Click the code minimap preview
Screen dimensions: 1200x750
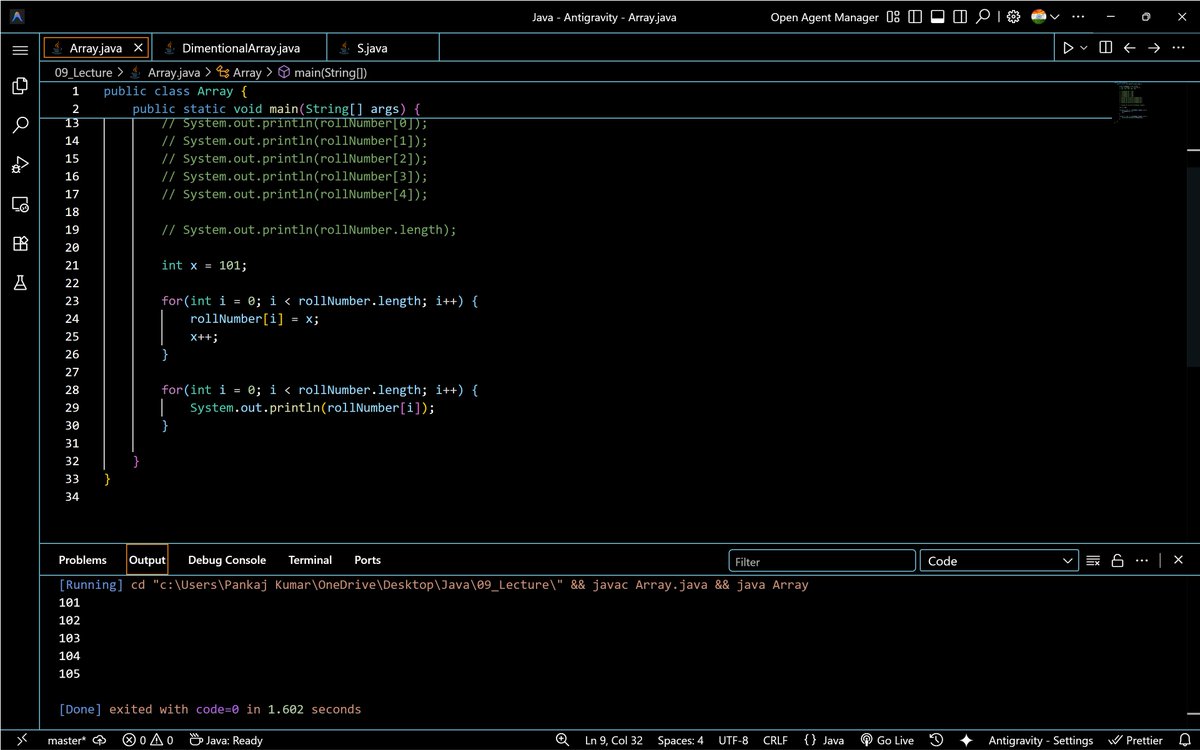pyautogui.click(x=1131, y=100)
